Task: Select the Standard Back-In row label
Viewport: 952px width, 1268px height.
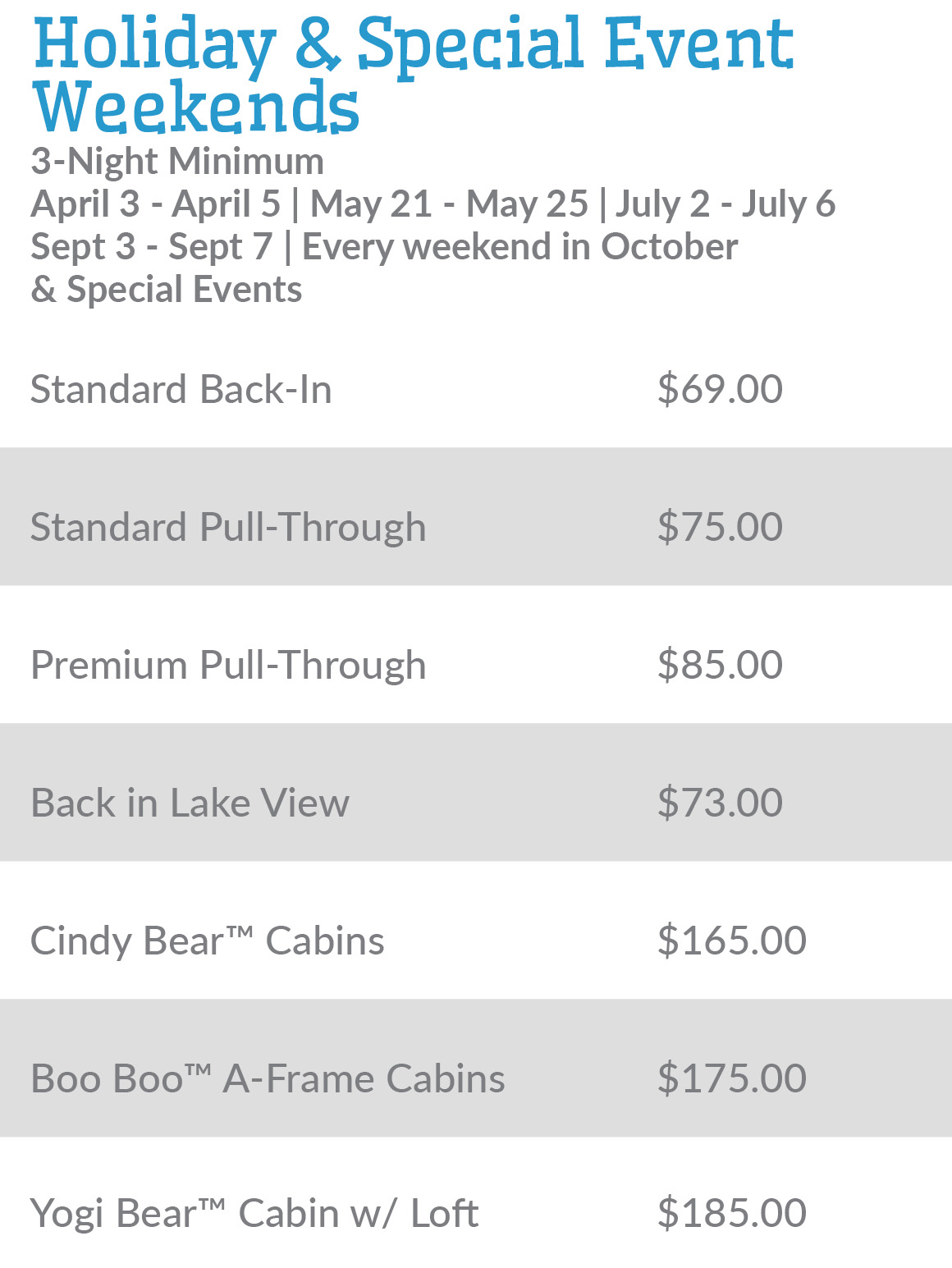Action: tap(181, 389)
